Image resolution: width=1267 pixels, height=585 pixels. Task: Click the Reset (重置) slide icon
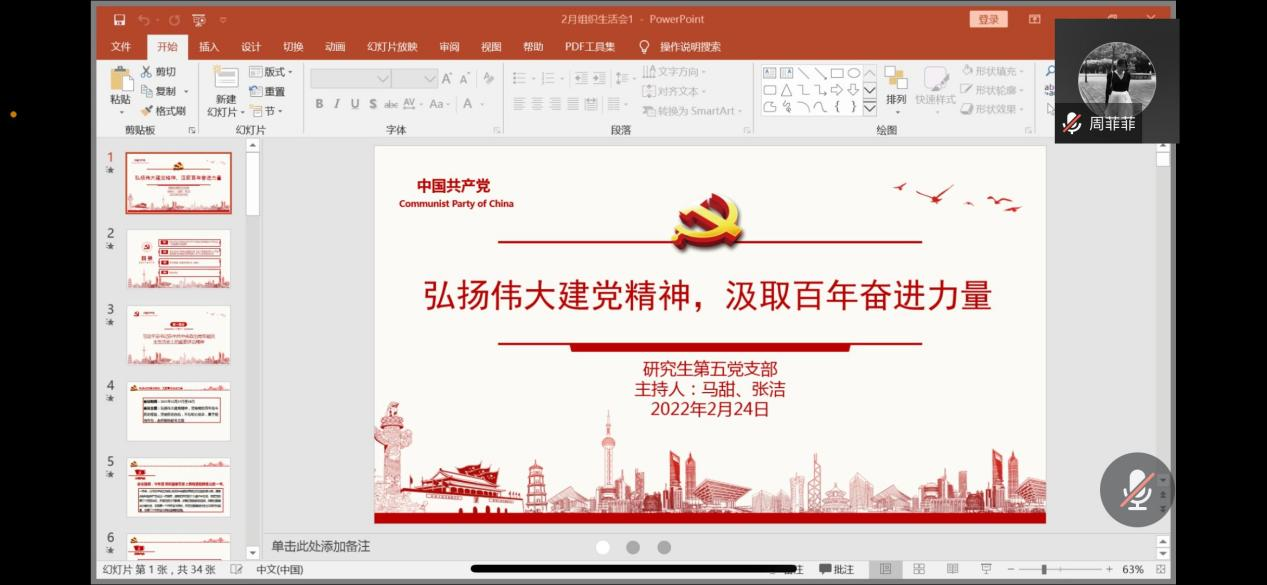(x=268, y=91)
